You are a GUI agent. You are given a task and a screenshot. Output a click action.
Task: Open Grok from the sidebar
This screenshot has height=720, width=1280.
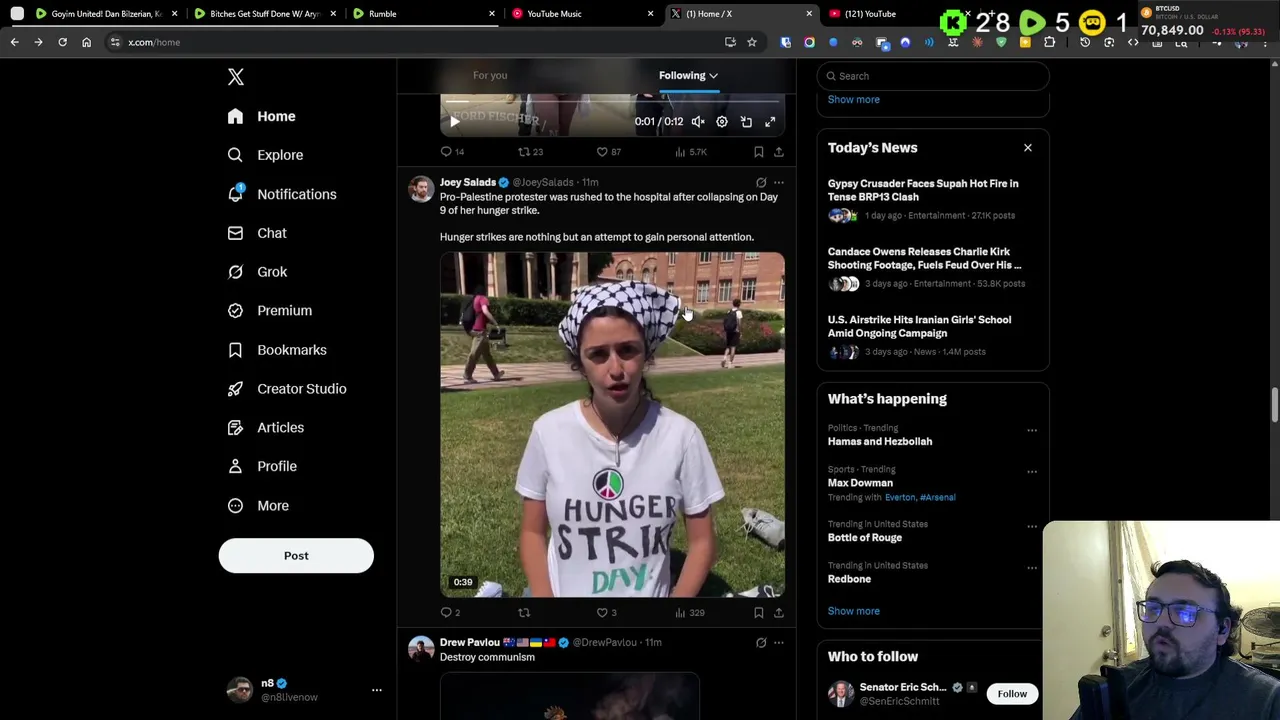pos(257,272)
